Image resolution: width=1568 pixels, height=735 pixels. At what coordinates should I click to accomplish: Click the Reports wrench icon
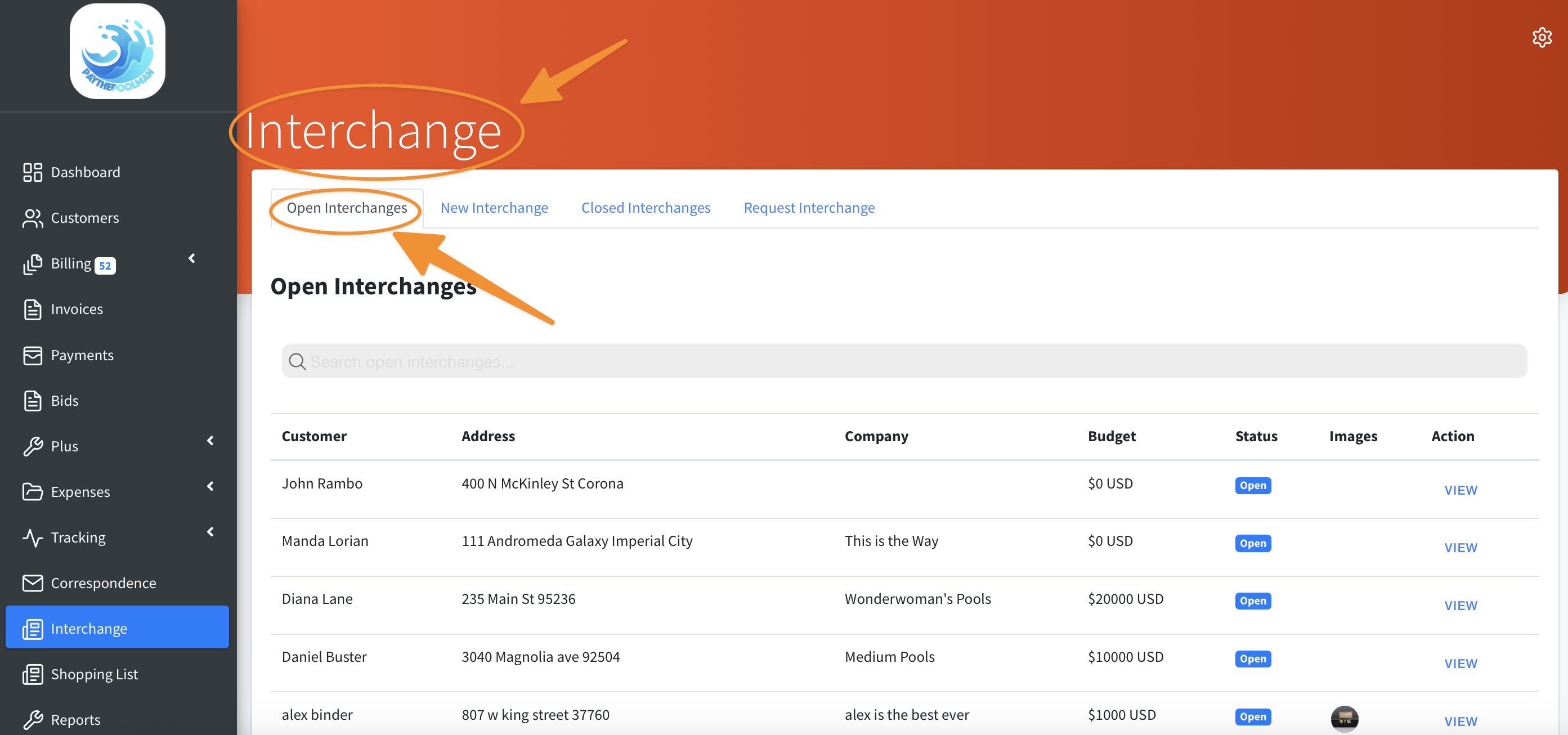(x=32, y=720)
